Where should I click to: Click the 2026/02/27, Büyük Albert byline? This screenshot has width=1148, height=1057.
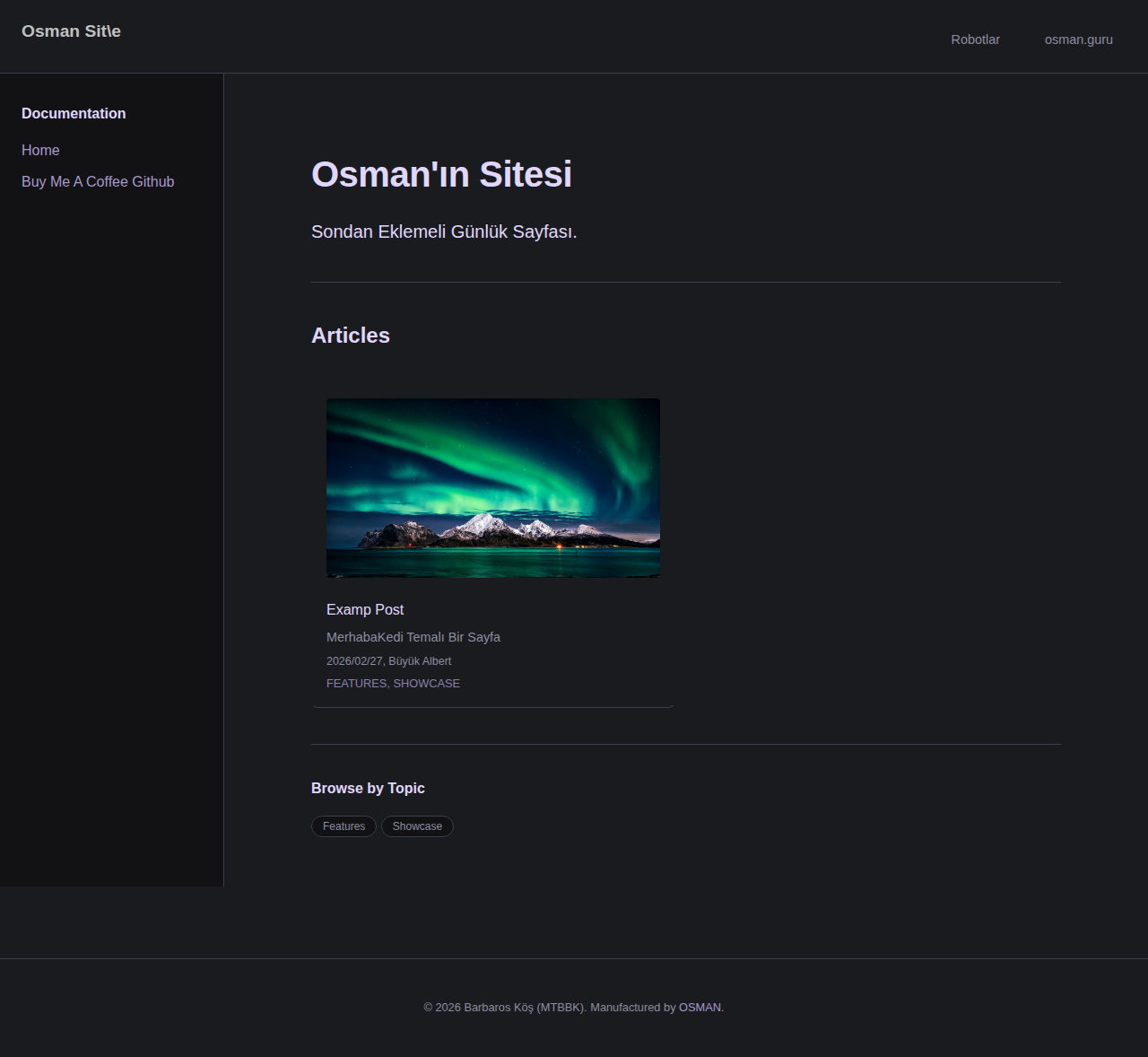pos(388,661)
